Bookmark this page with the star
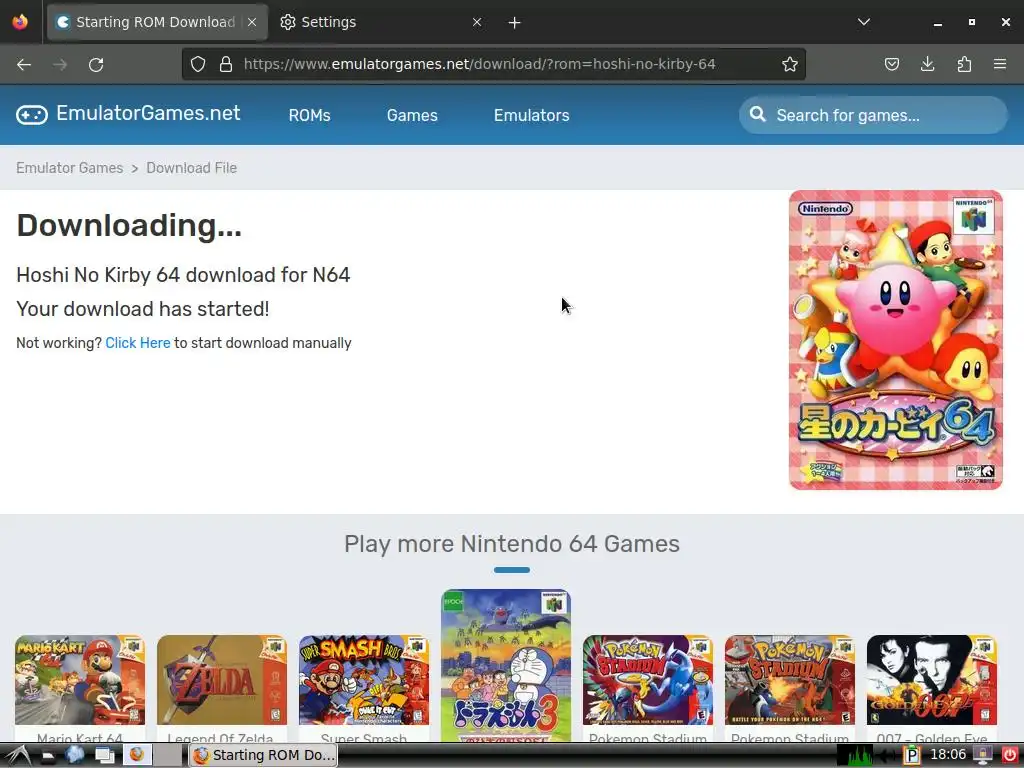Screen dimensions: 1024x768 point(790,64)
